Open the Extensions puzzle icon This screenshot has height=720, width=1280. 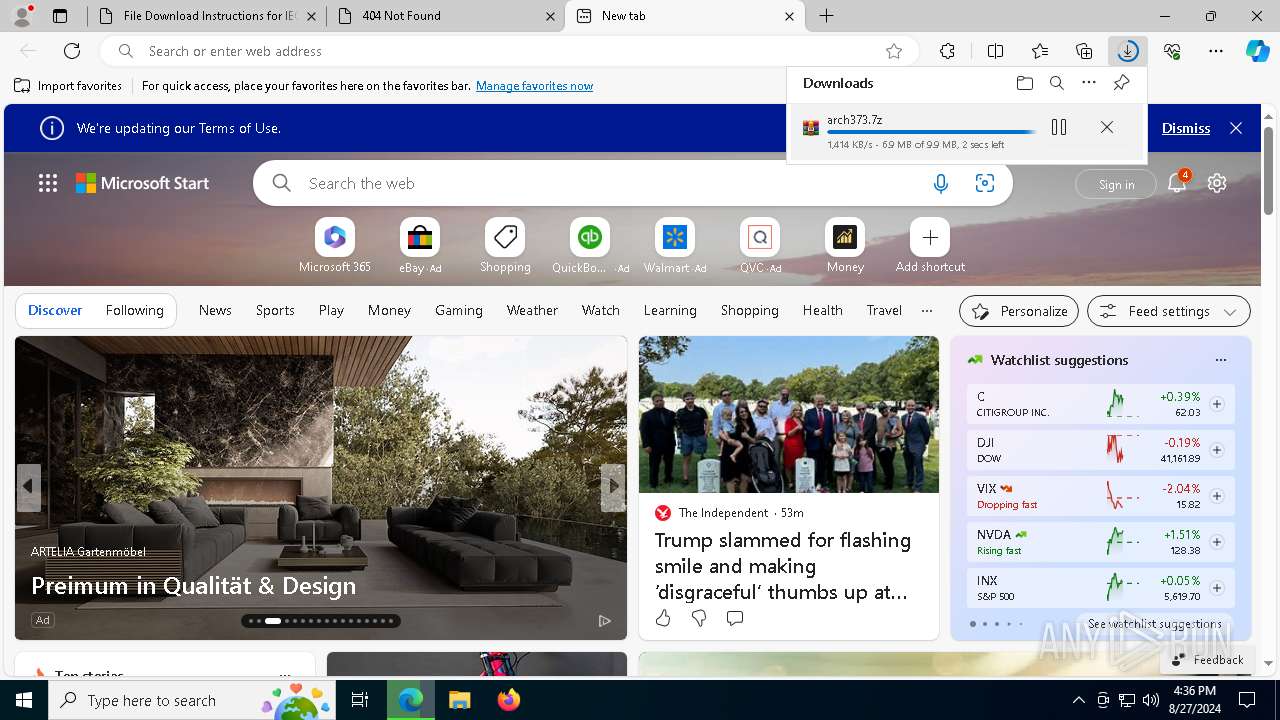[947, 51]
